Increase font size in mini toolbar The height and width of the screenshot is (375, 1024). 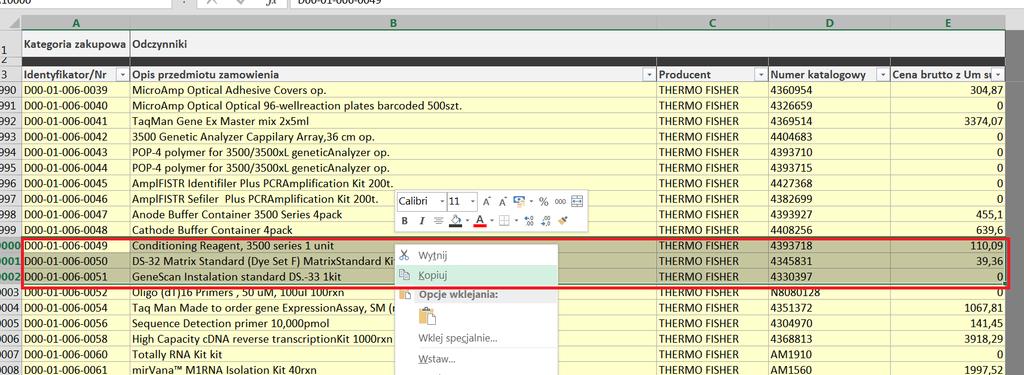pyautogui.click(x=487, y=201)
